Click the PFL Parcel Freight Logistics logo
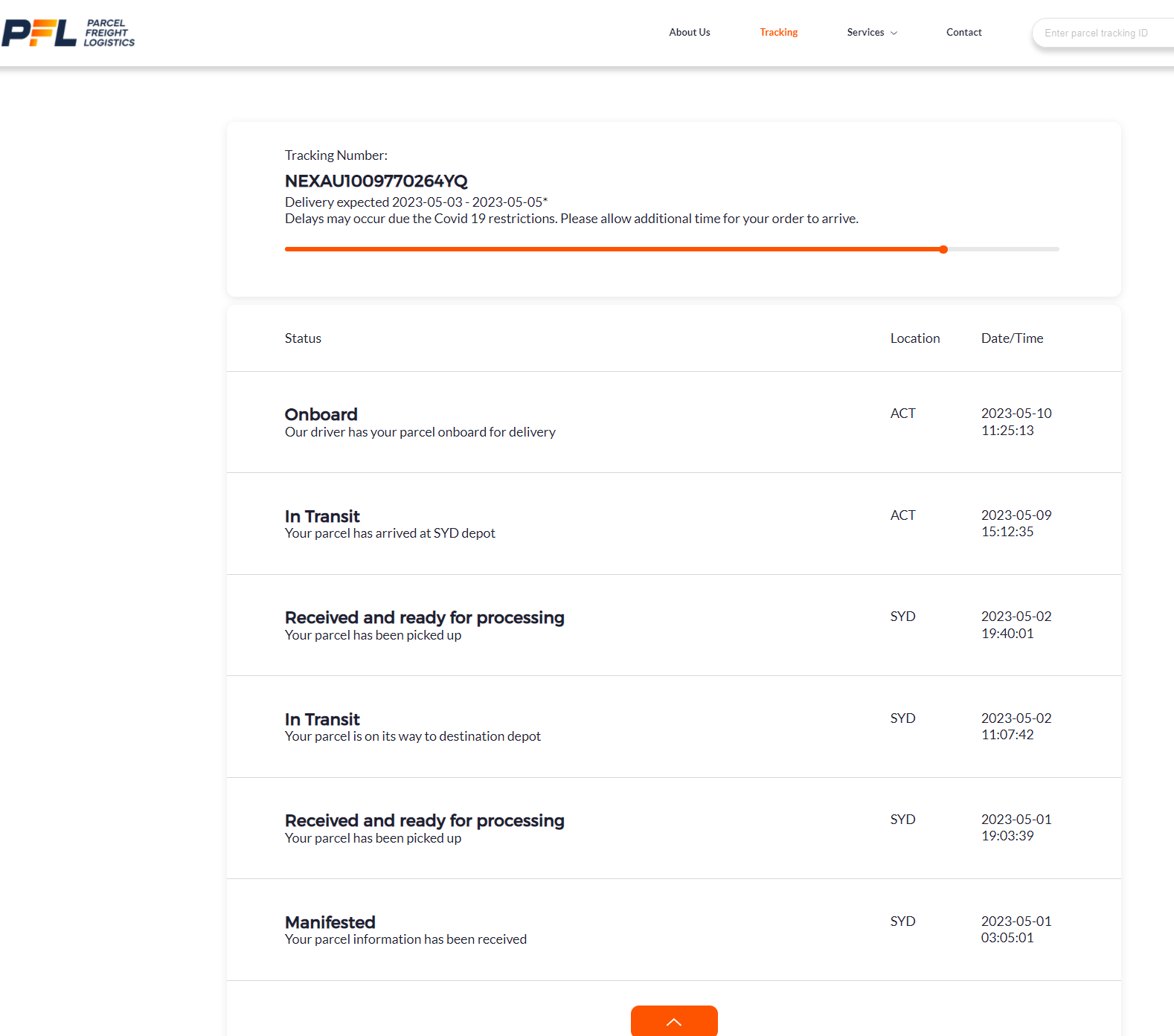This screenshot has height=1036, width=1174. (x=68, y=33)
